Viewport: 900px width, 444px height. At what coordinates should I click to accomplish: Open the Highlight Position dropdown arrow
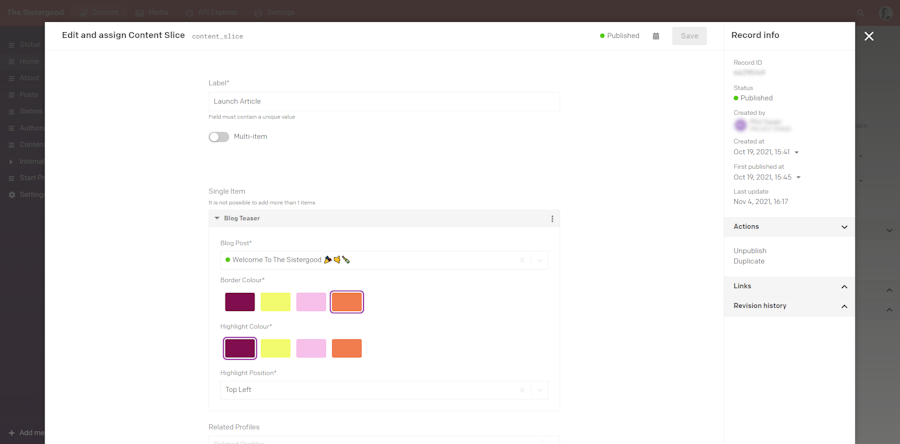tap(540, 390)
